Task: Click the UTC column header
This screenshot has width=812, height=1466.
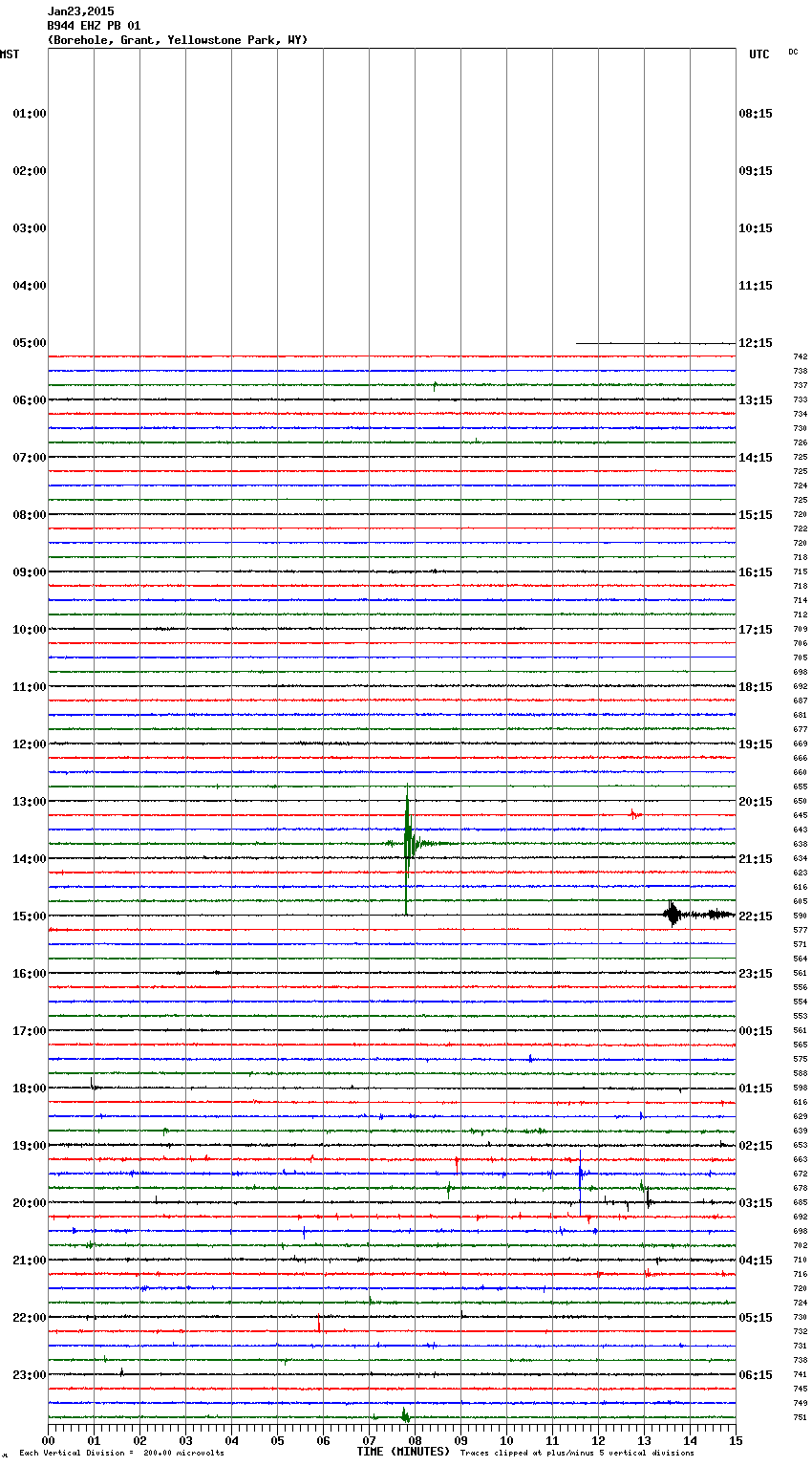Action: tap(759, 54)
